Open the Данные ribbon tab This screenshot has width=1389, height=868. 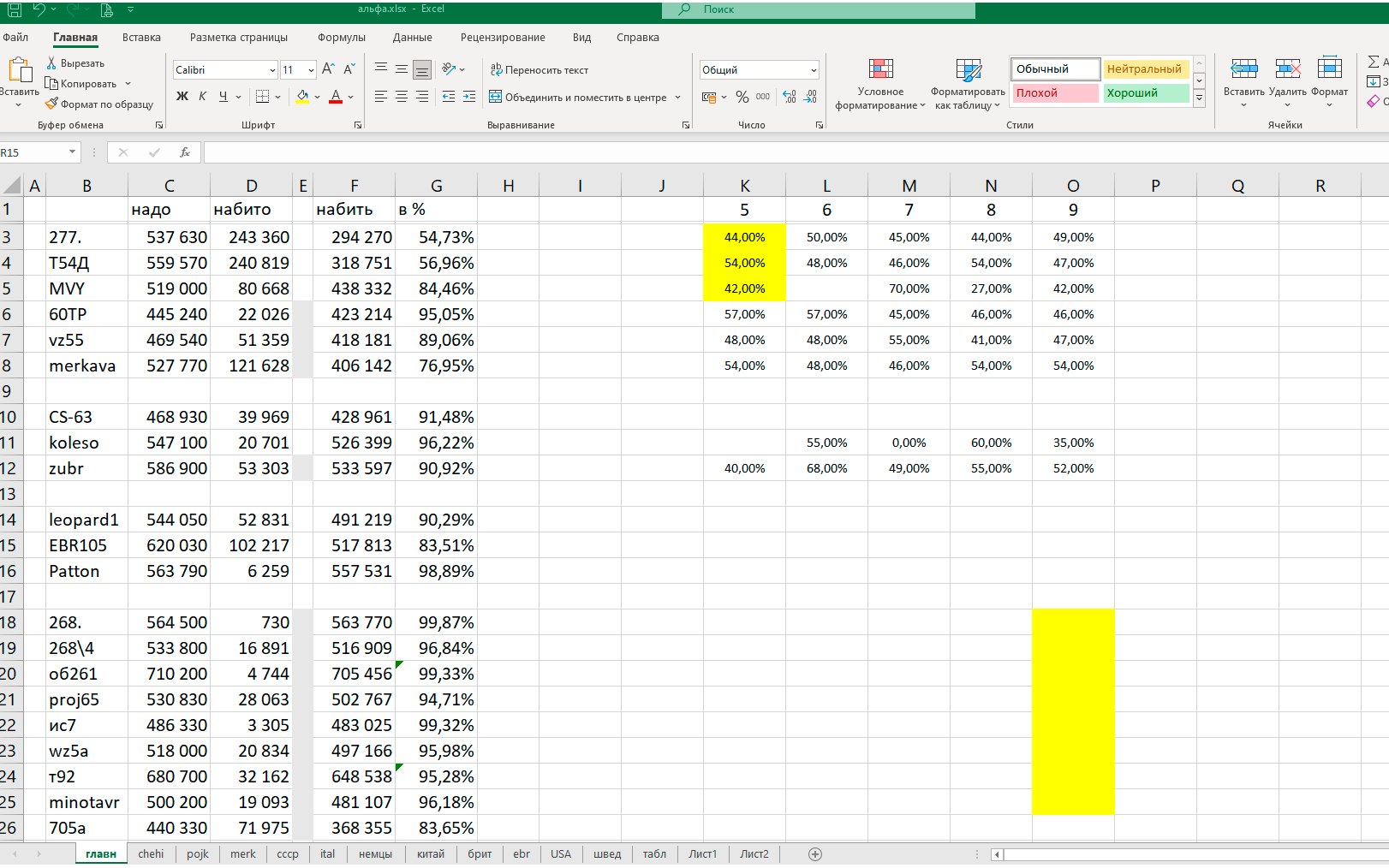pyautogui.click(x=413, y=38)
